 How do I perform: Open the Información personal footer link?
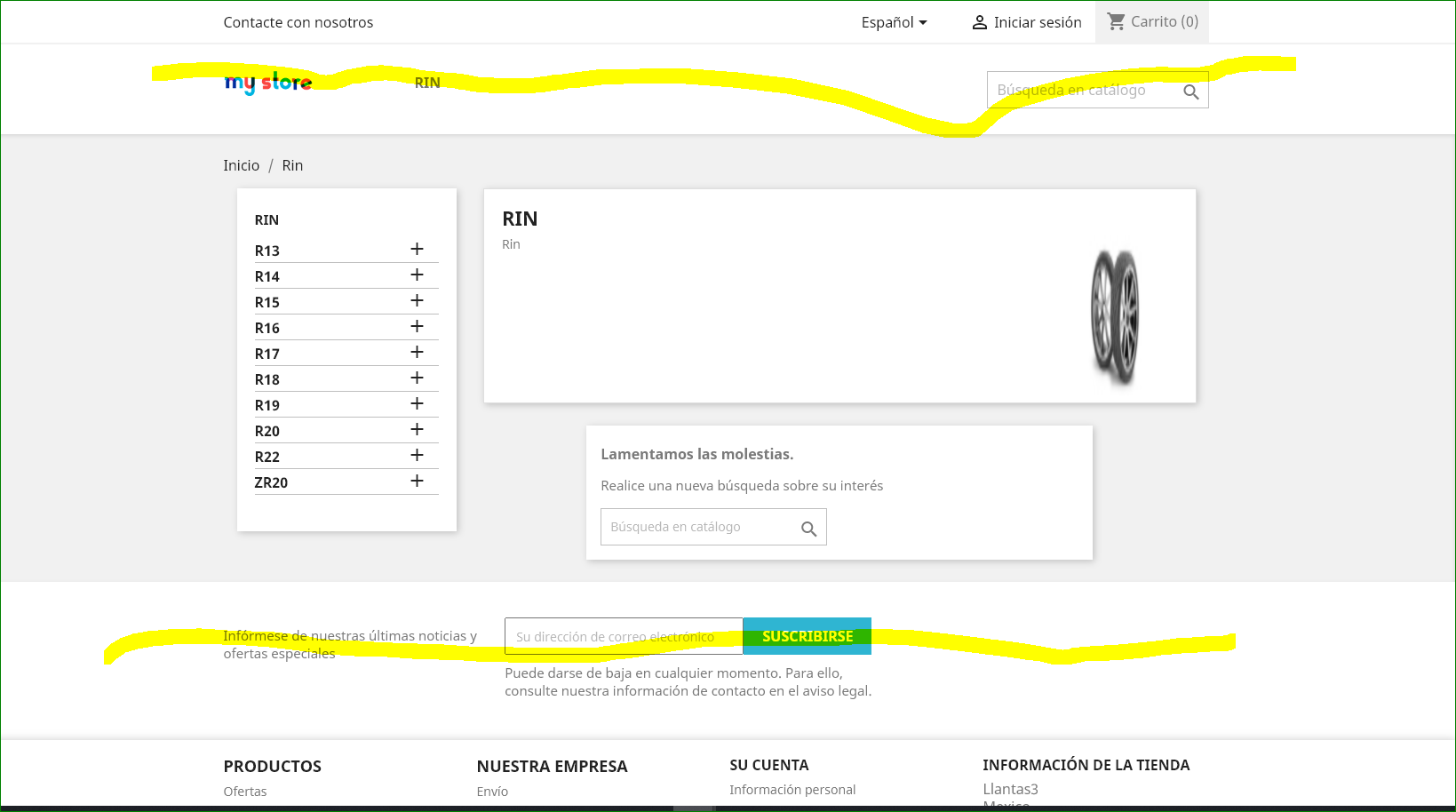(792, 790)
